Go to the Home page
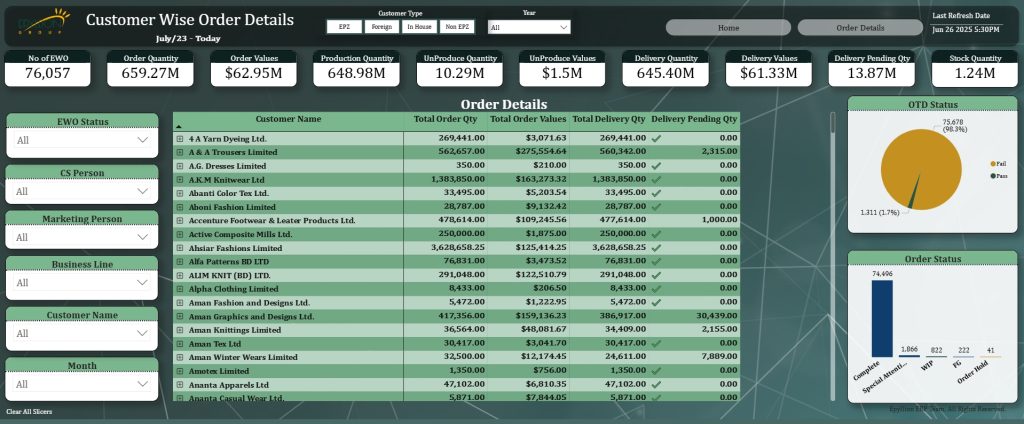Image resolution: width=1024 pixels, height=424 pixels. pyautogui.click(x=728, y=28)
